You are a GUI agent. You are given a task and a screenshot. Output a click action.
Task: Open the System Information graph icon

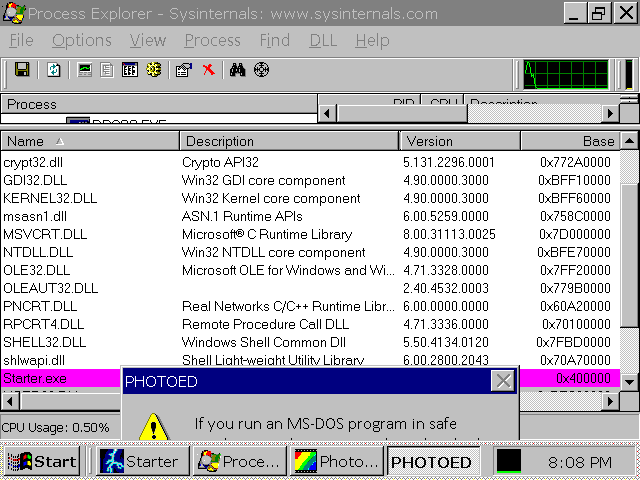pos(84,70)
